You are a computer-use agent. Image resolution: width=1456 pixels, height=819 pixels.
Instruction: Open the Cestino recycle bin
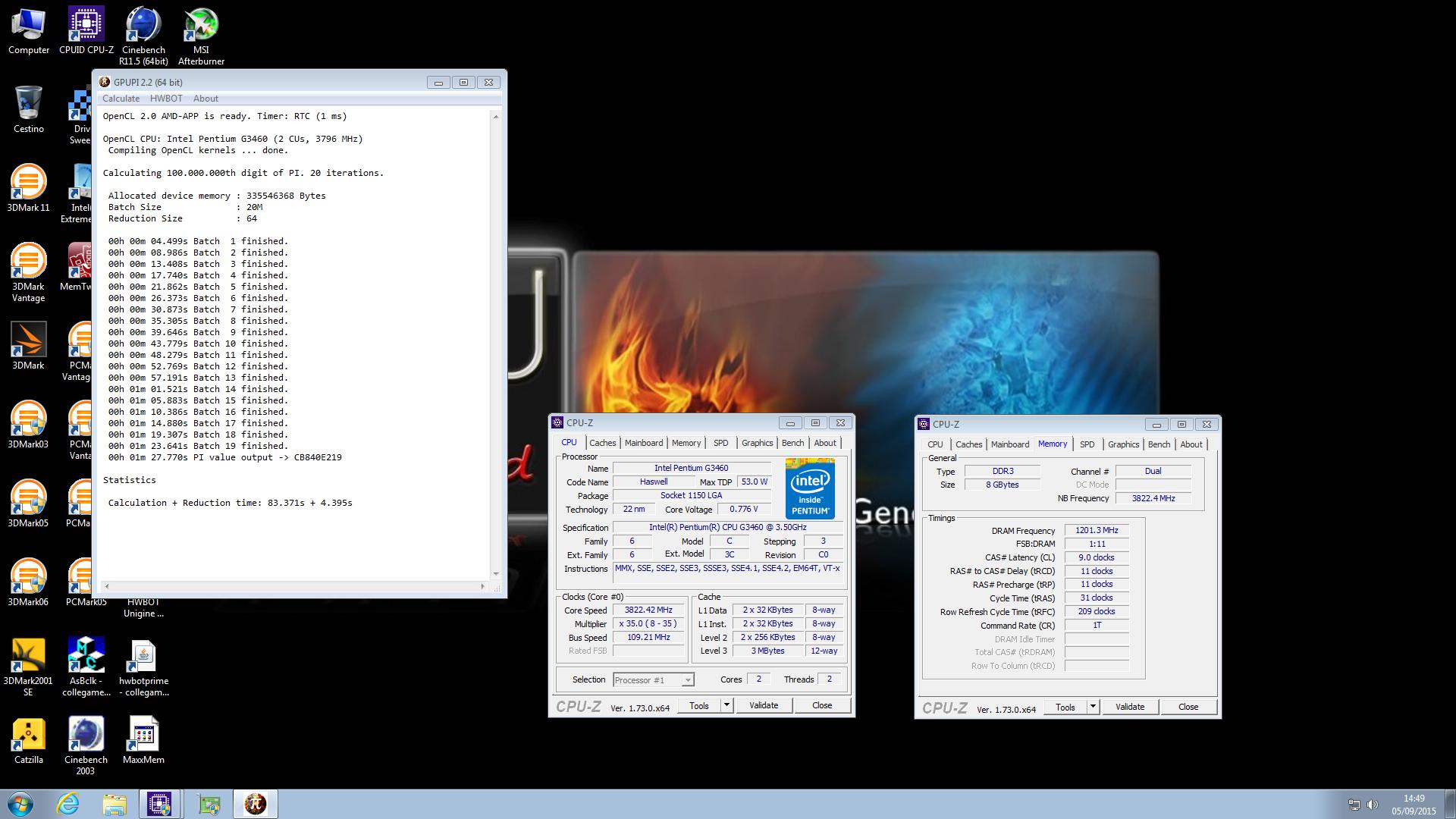(x=29, y=110)
